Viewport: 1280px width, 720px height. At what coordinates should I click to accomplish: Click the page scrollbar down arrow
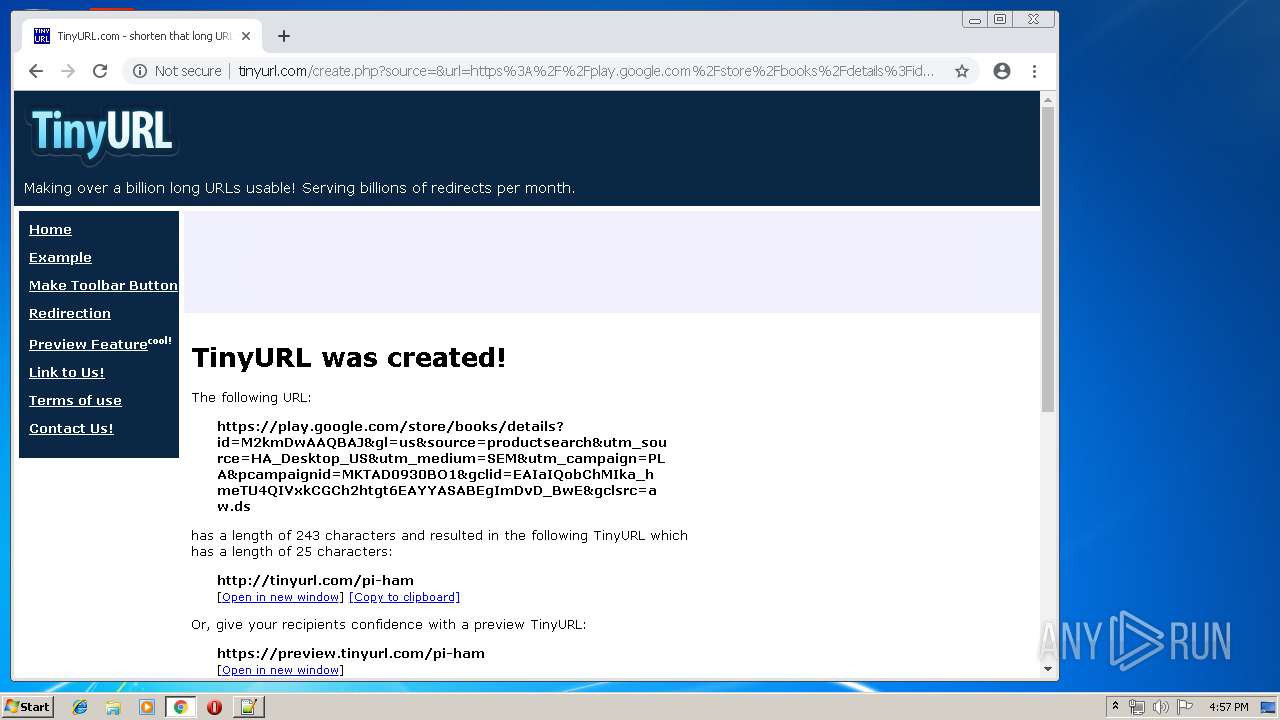tap(1048, 669)
